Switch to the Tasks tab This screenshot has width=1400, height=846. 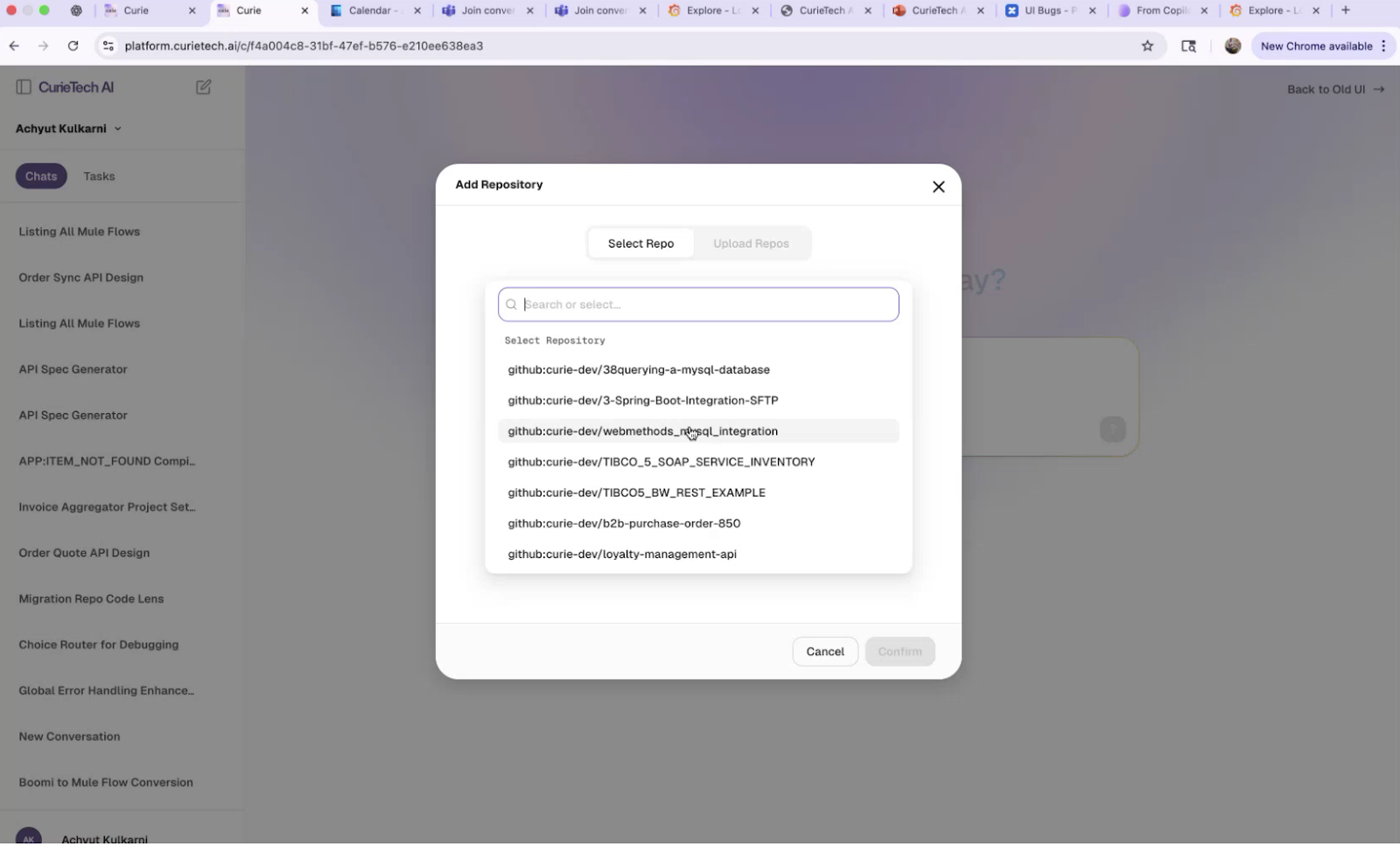[98, 176]
